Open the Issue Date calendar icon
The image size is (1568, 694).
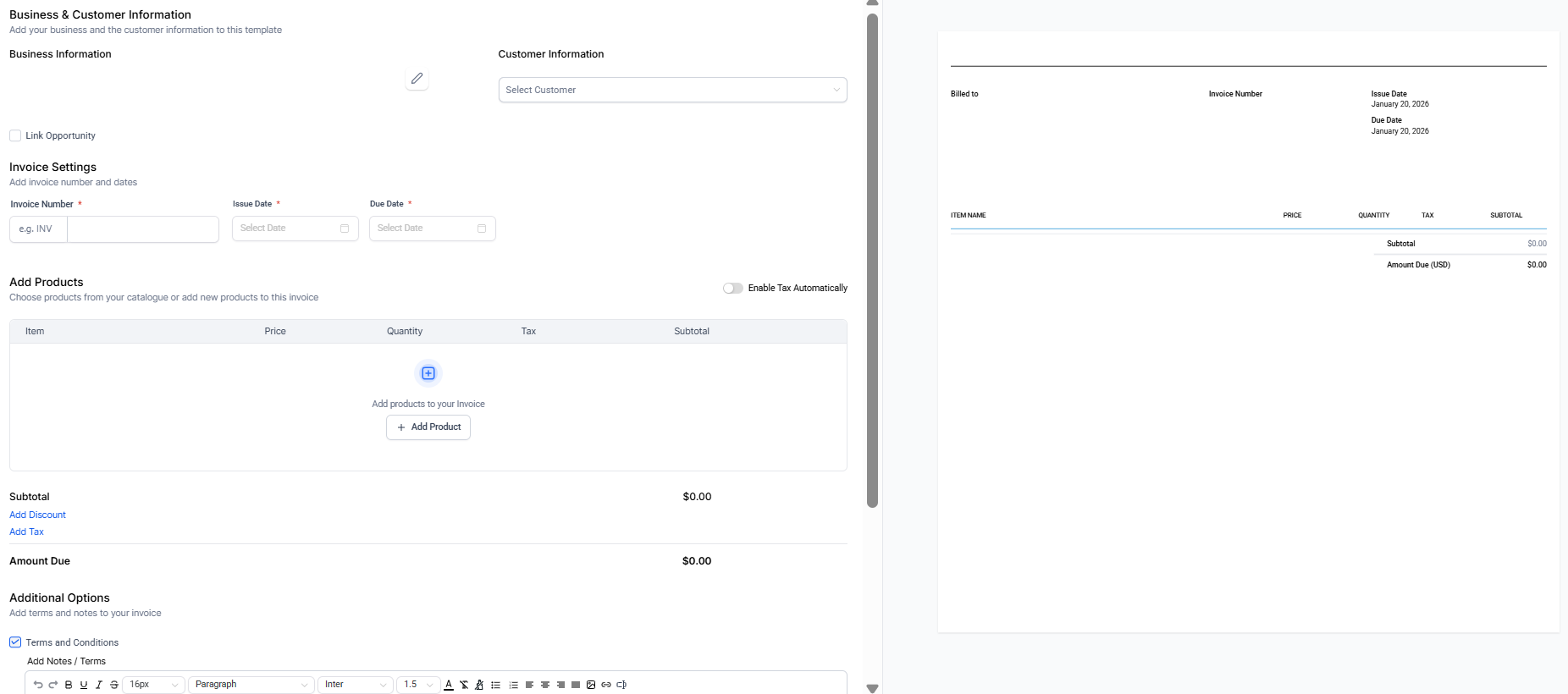pos(345,229)
